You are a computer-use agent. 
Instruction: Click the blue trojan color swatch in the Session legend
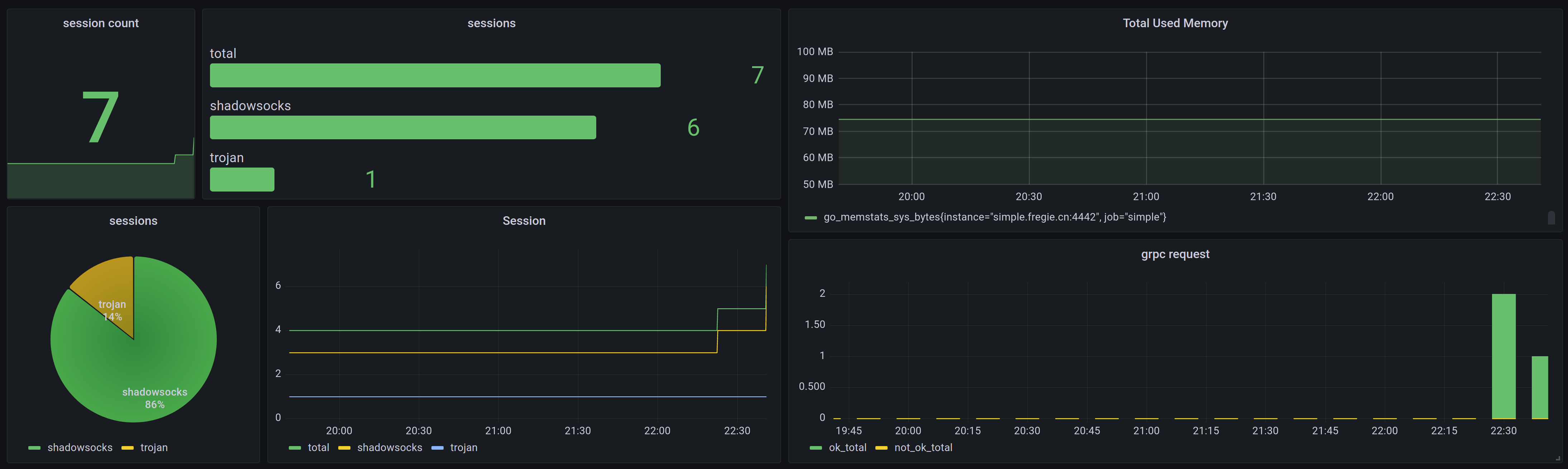437,448
